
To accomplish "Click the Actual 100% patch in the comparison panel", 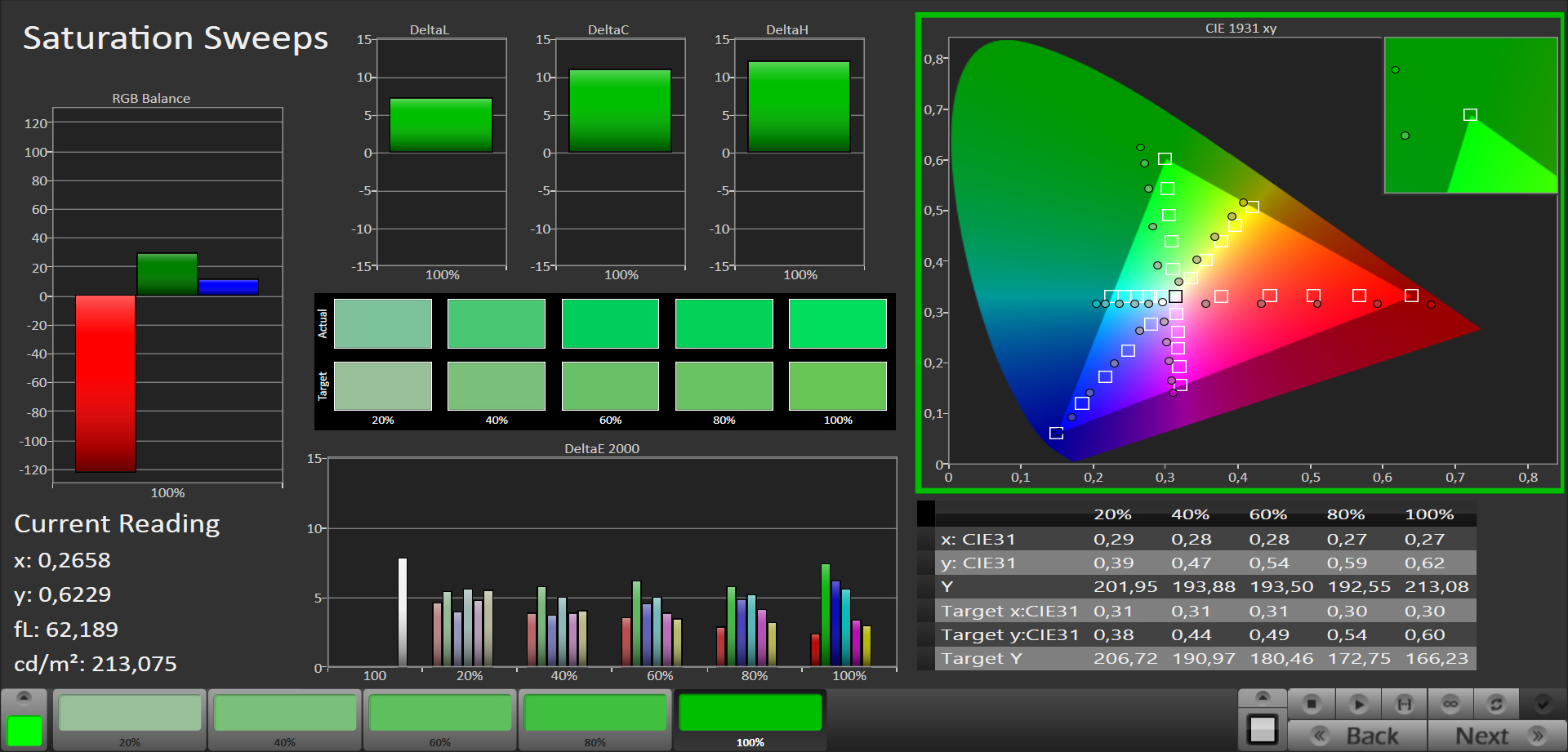I will [838, 323].
